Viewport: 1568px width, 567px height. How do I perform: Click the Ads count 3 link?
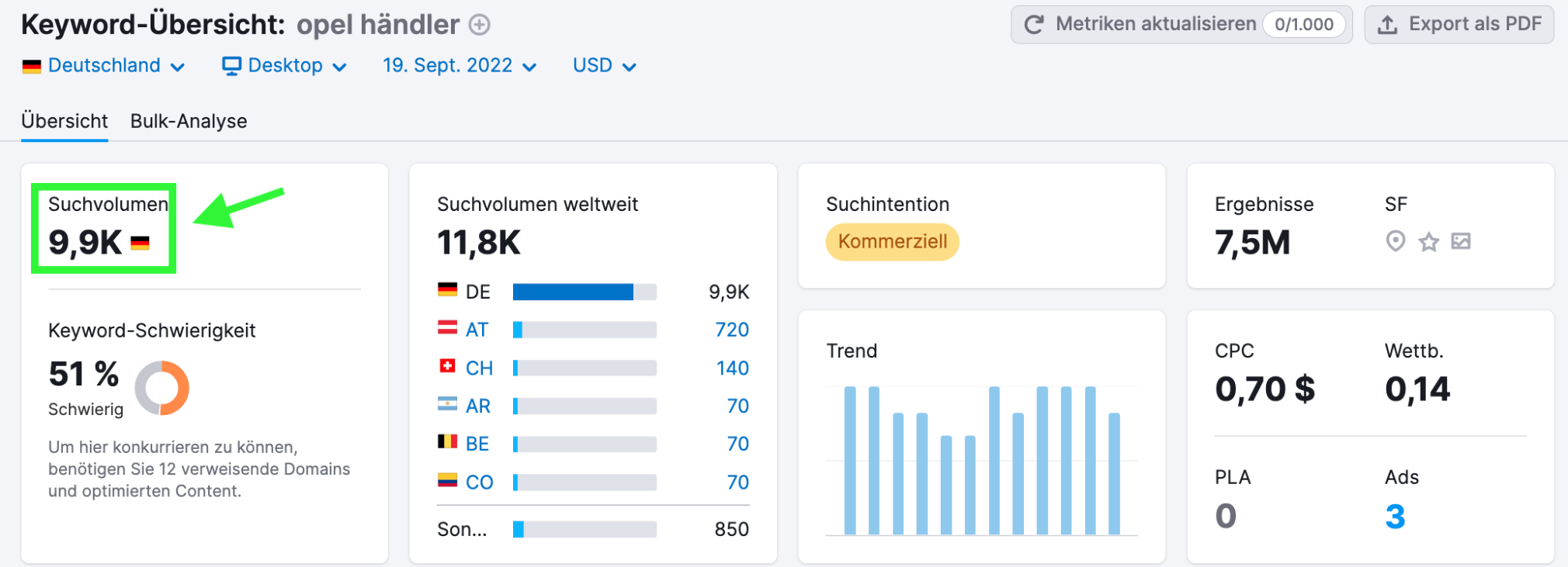(1395, 517)
